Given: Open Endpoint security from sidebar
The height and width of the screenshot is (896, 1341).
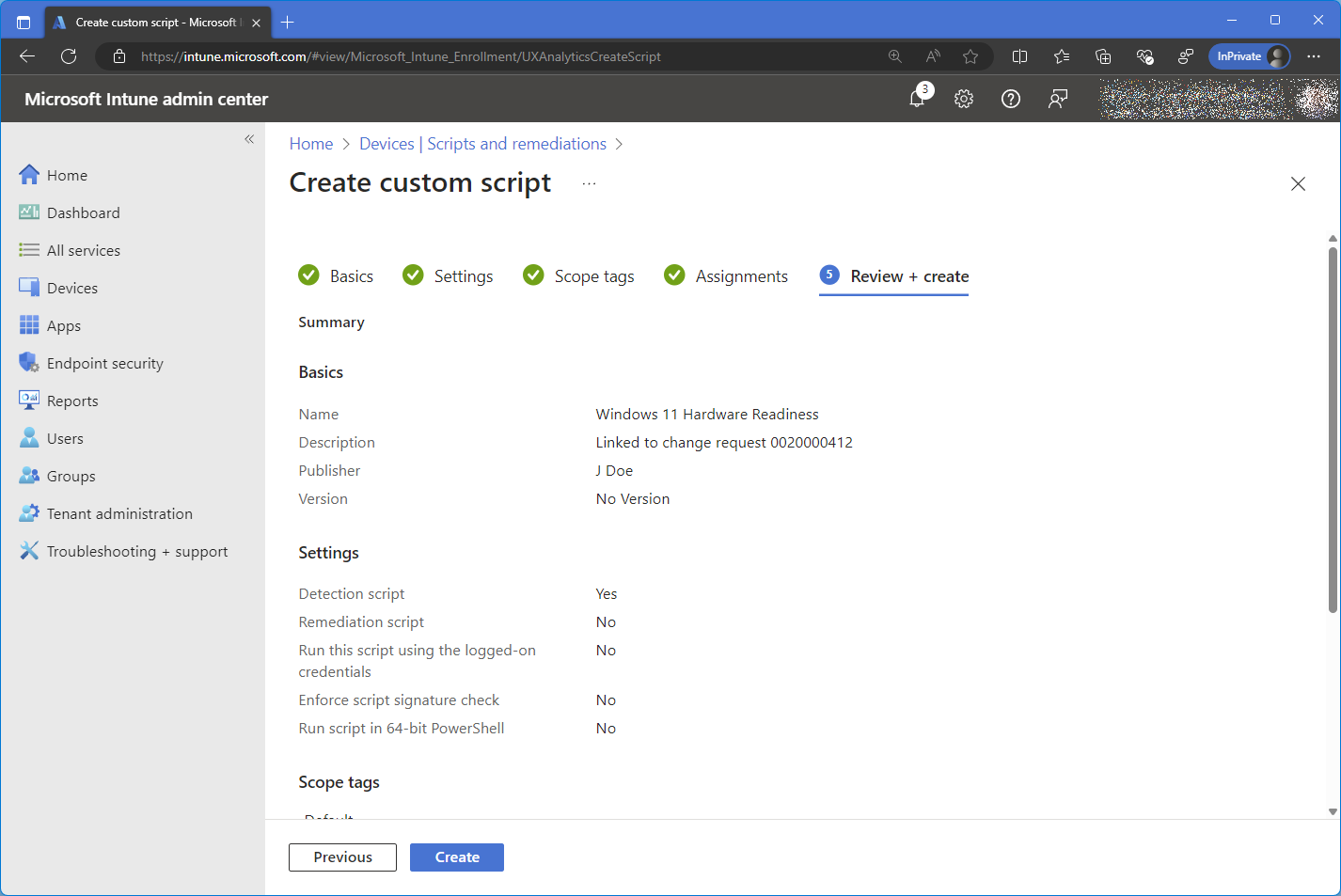Looking at the screenshot, I should tap(104, 364).
